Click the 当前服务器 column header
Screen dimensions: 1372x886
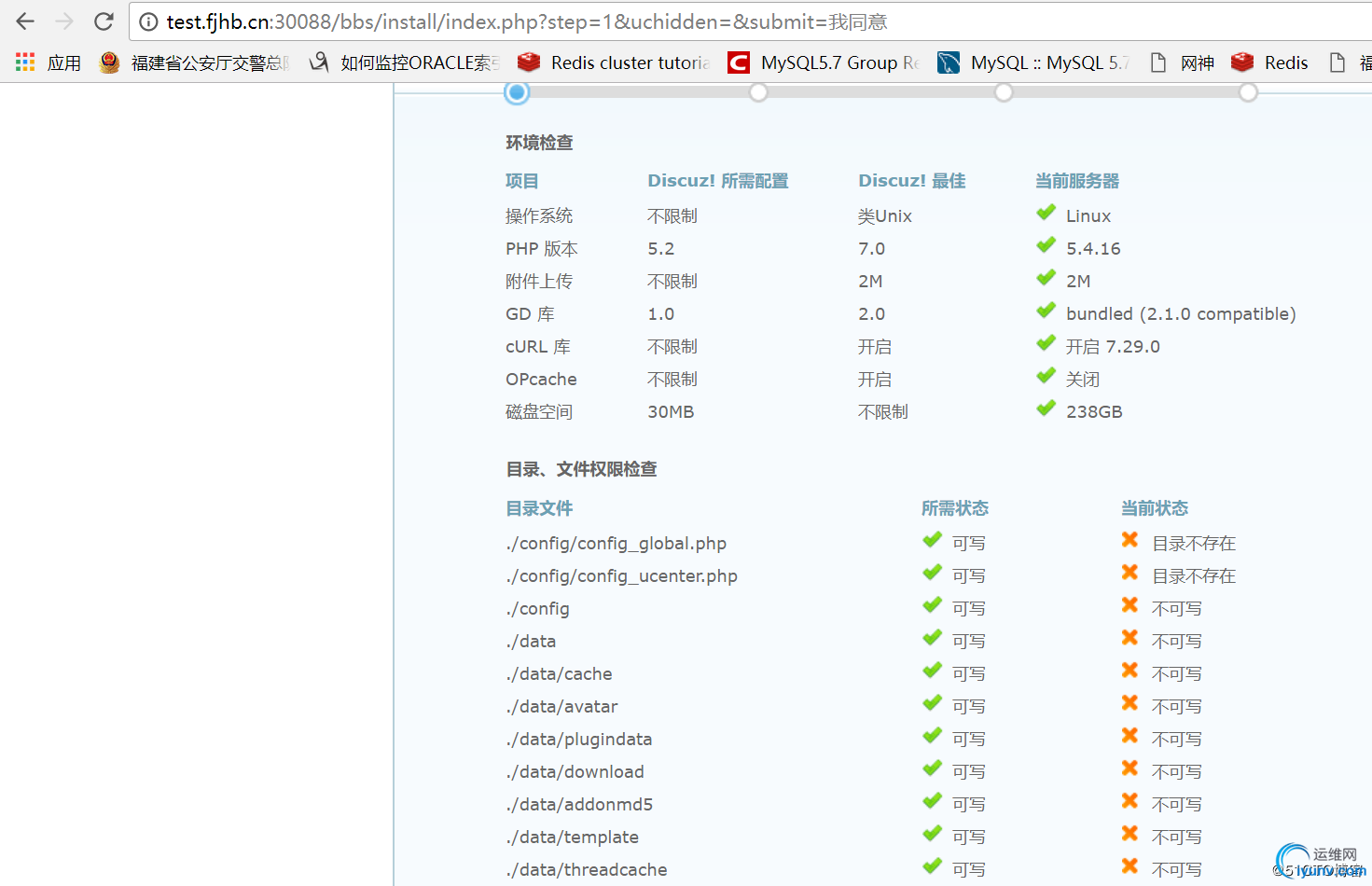point(1077,181)
